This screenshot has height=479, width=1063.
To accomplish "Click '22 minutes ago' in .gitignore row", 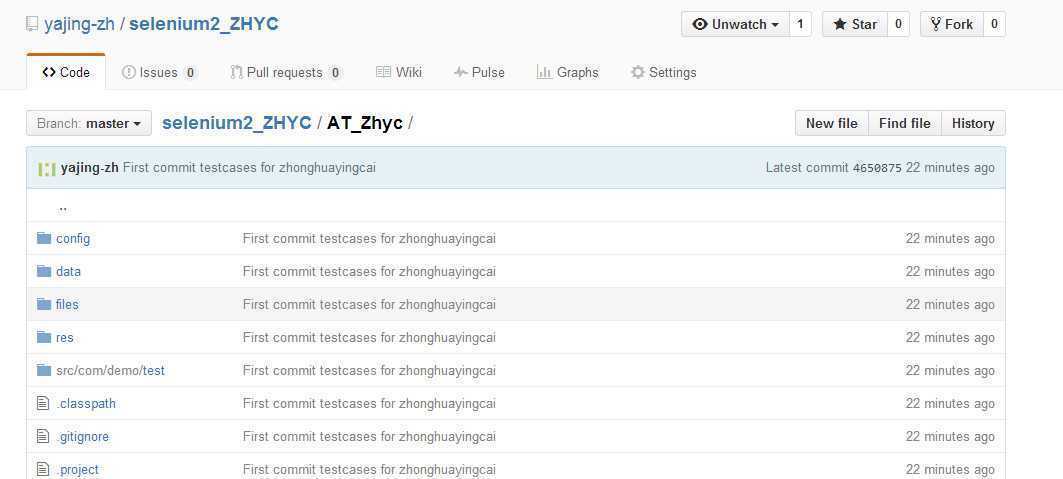I will 950,436.
